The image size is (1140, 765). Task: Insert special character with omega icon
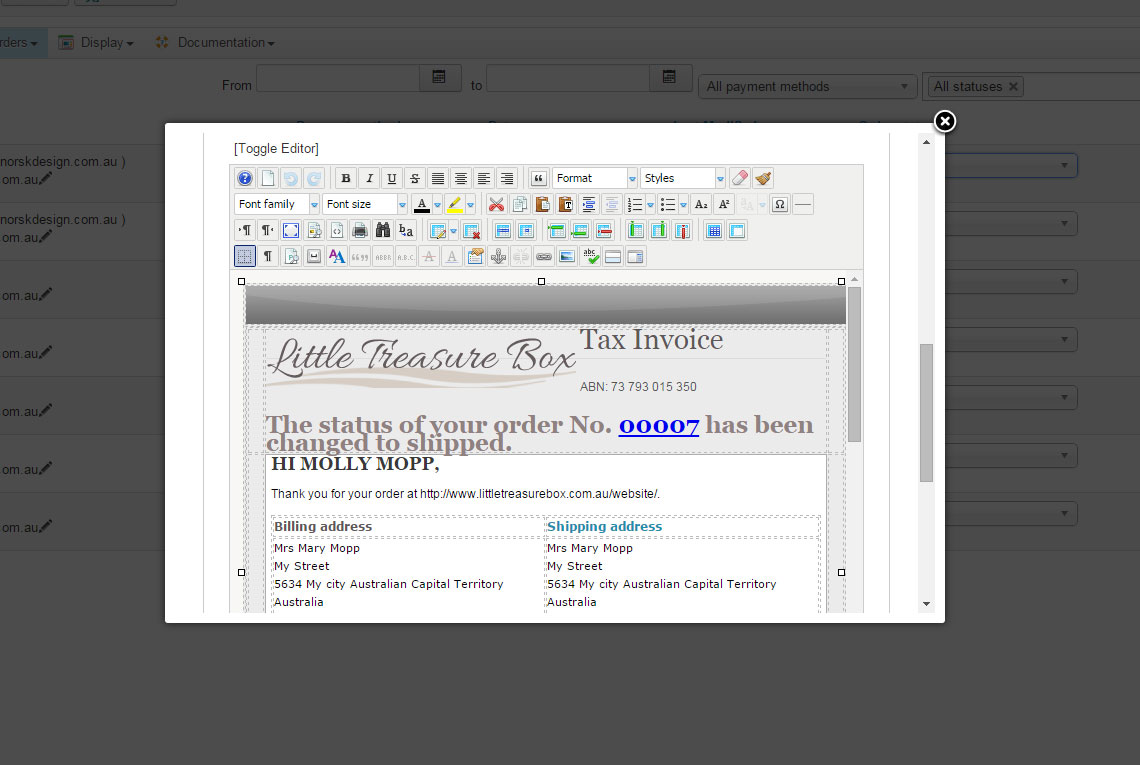[780, 205]
